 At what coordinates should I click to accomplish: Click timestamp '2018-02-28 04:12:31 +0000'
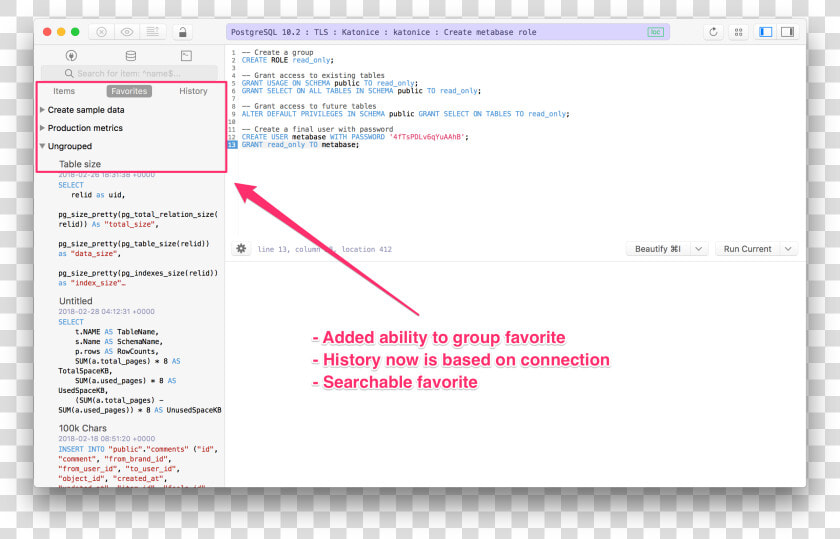[106, 311]
